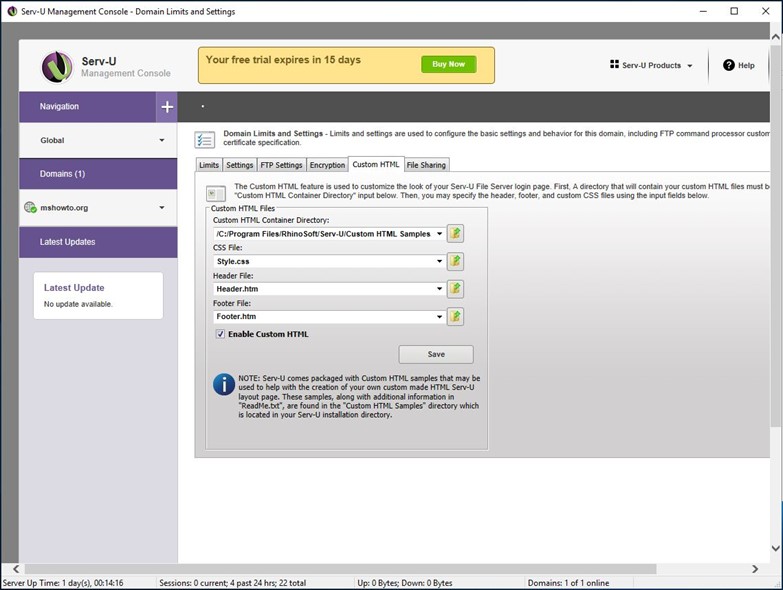Expand the Global navigation section
Screen dimensions: 783x590
tap(162, 140)
